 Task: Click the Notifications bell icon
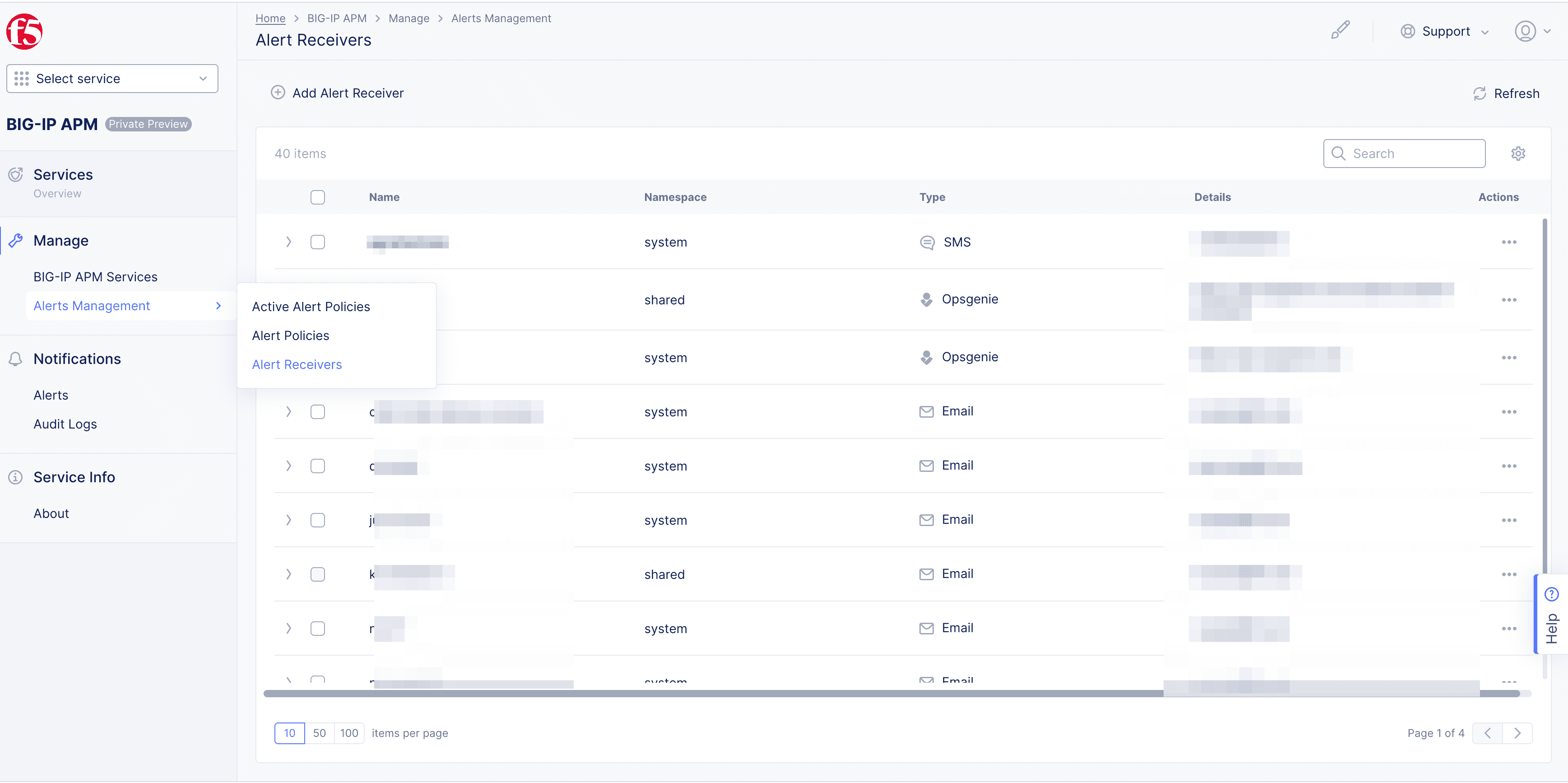pyautogui.click(x=16, y=359)
